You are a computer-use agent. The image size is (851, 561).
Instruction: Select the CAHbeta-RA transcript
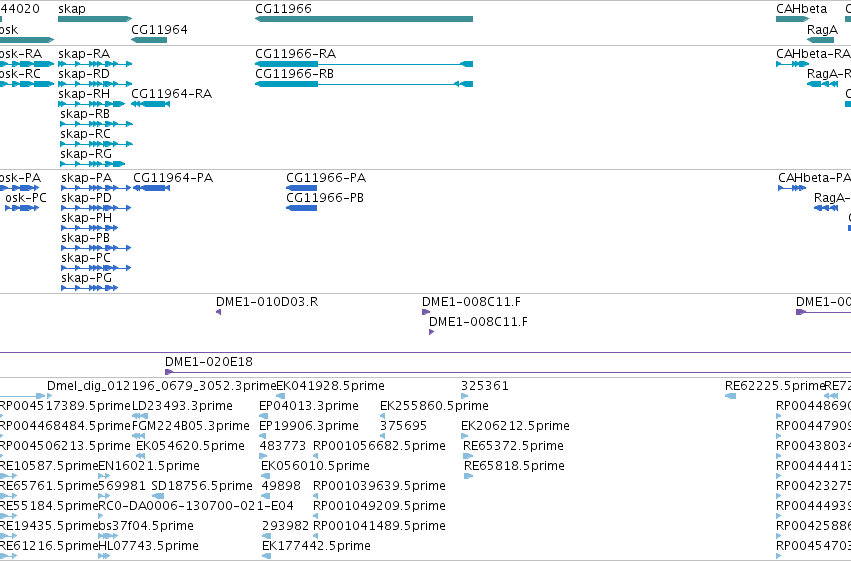pos(792,64)
